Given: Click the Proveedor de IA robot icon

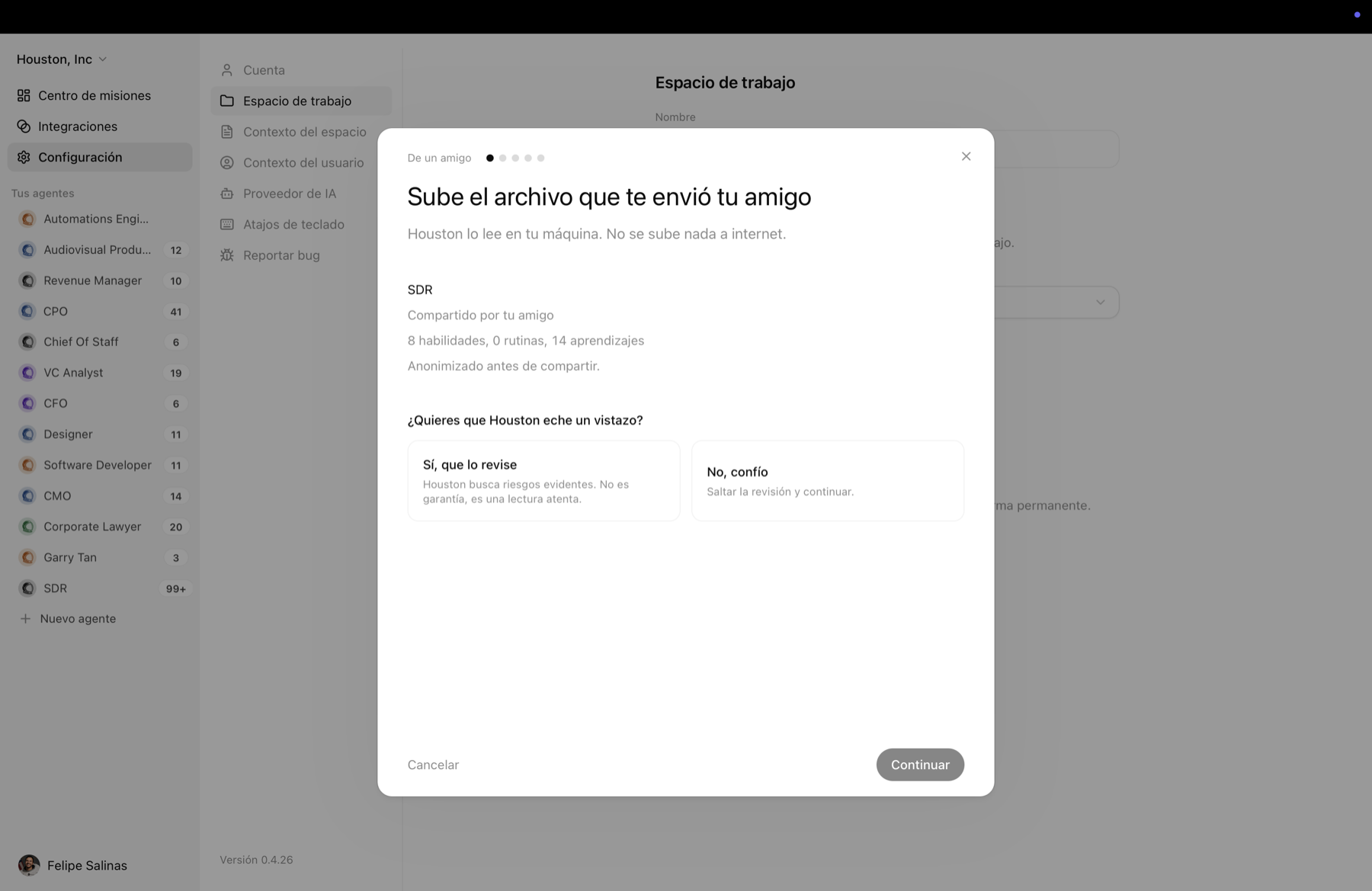Looking at the screenshot, I should (227, 194).
